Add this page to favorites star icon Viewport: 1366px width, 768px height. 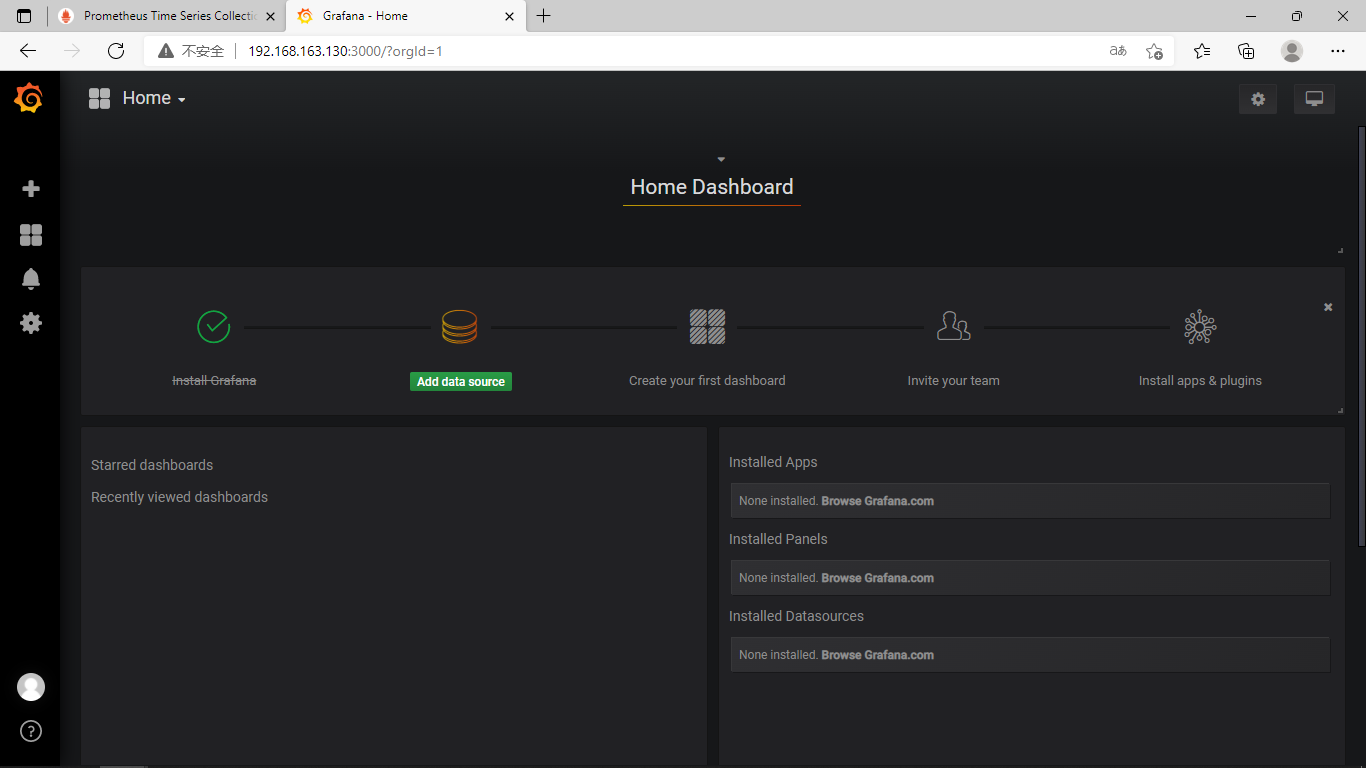point(1155,51)
